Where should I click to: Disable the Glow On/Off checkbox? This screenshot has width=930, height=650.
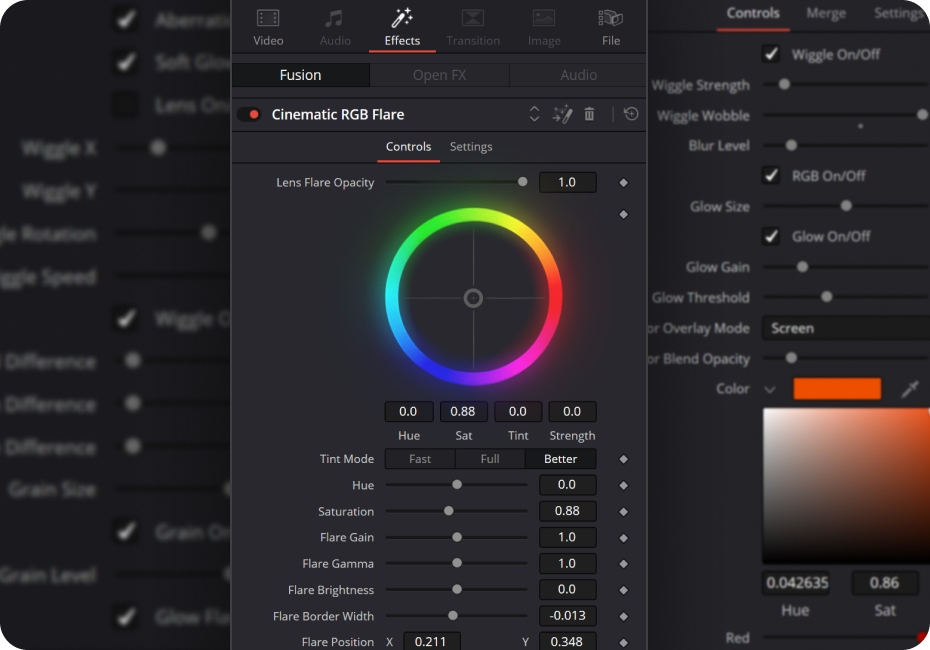point(771,236)
